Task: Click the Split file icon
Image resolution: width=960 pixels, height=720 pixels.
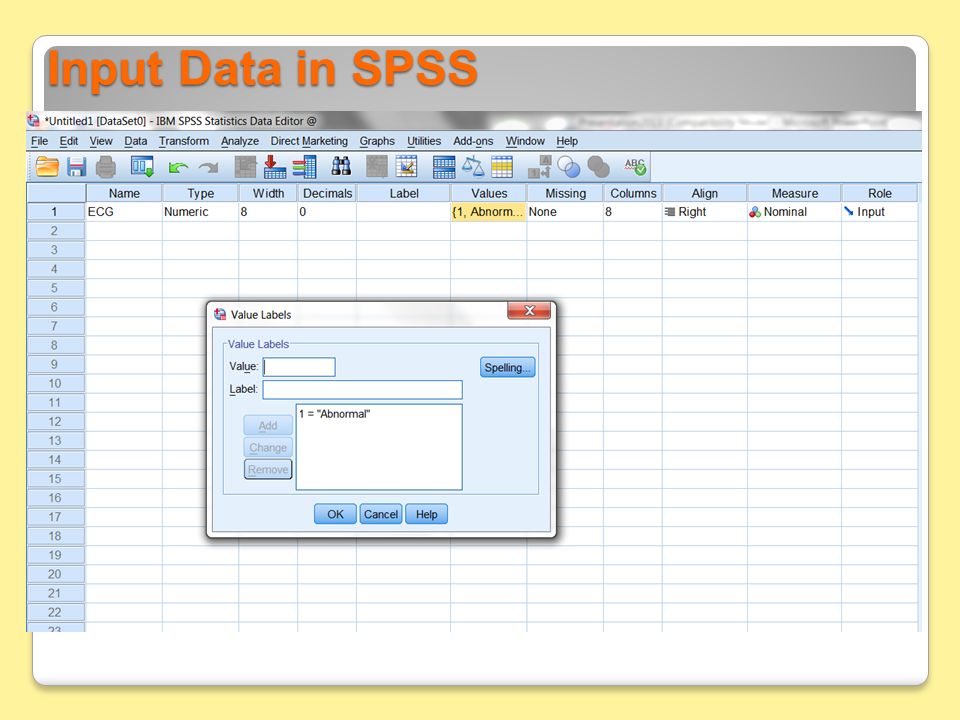Action: click(x=444, y=167)
